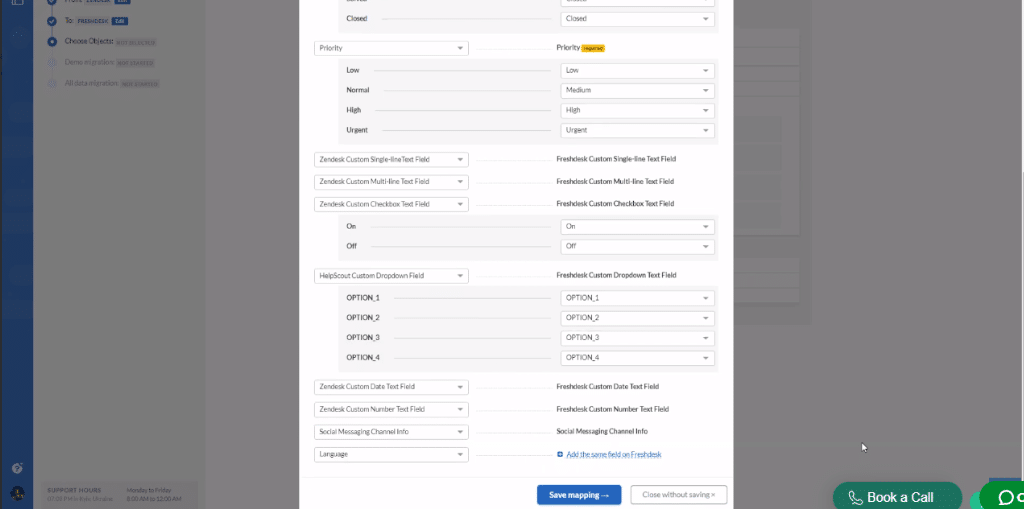Open the OPTION_3 target dropdown
This screenshot has height=509, width=1024.
click(637, 338)
